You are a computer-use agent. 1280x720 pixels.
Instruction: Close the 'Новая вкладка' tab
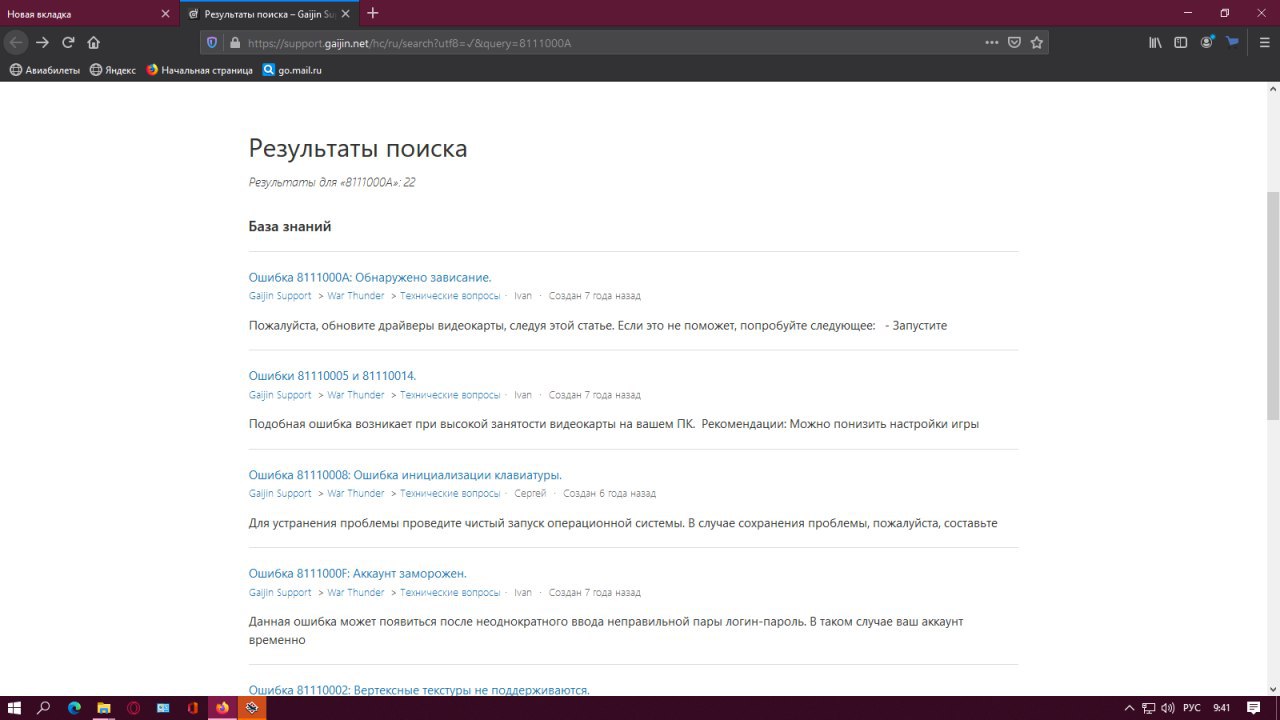pyautogui.click(x=166, y=14)
